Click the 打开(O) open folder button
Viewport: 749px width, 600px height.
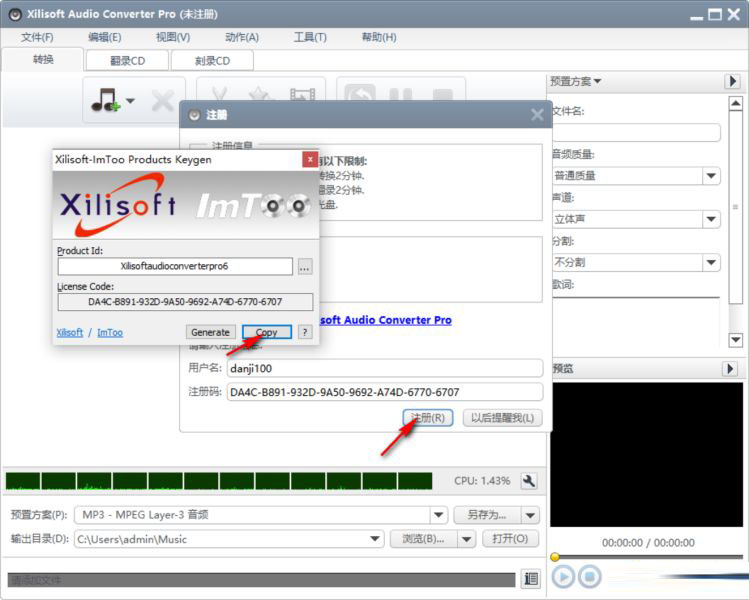click(510, 539)
